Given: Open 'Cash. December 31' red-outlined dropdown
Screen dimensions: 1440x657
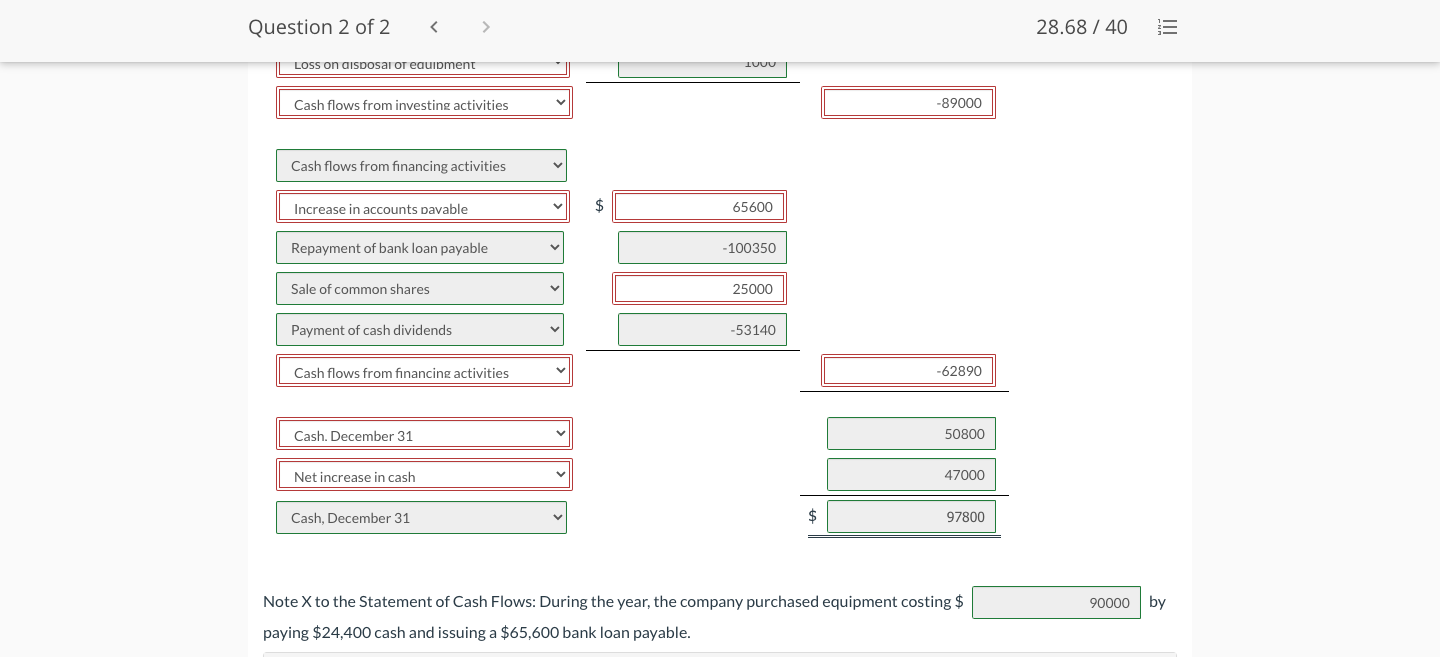Looking at the screenshot, I should coord(424,434).
